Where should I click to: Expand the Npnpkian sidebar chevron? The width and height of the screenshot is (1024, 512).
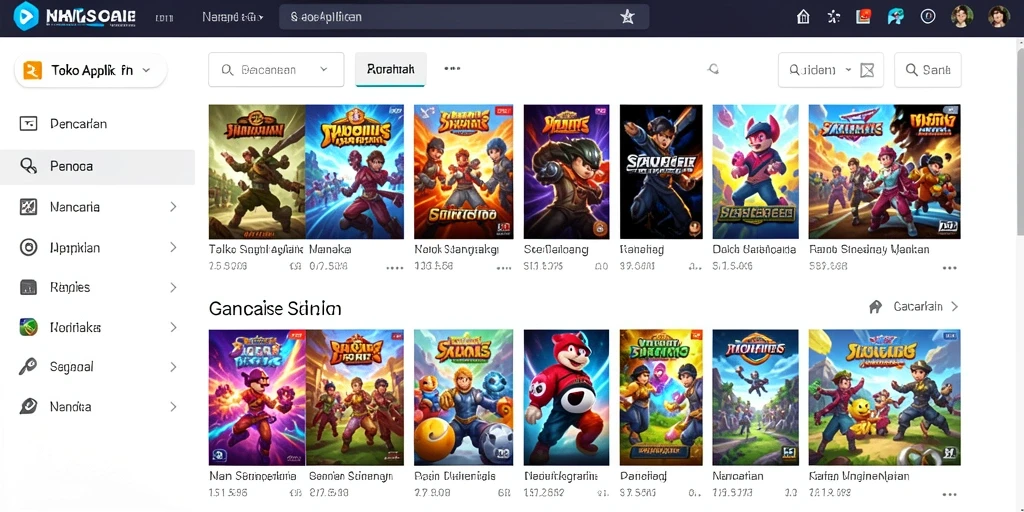tap(173, 248)
